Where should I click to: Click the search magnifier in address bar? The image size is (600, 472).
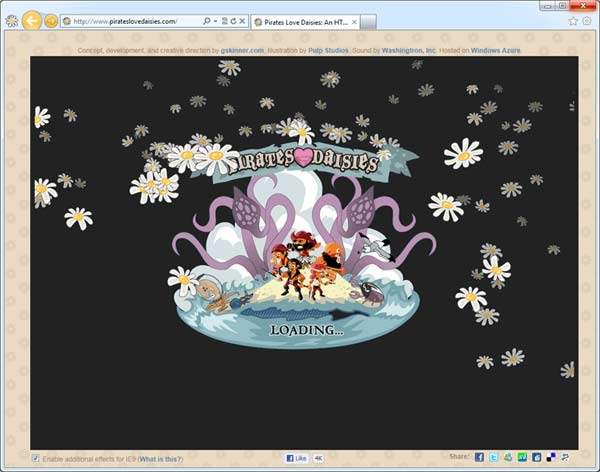[x=207, y=21]
